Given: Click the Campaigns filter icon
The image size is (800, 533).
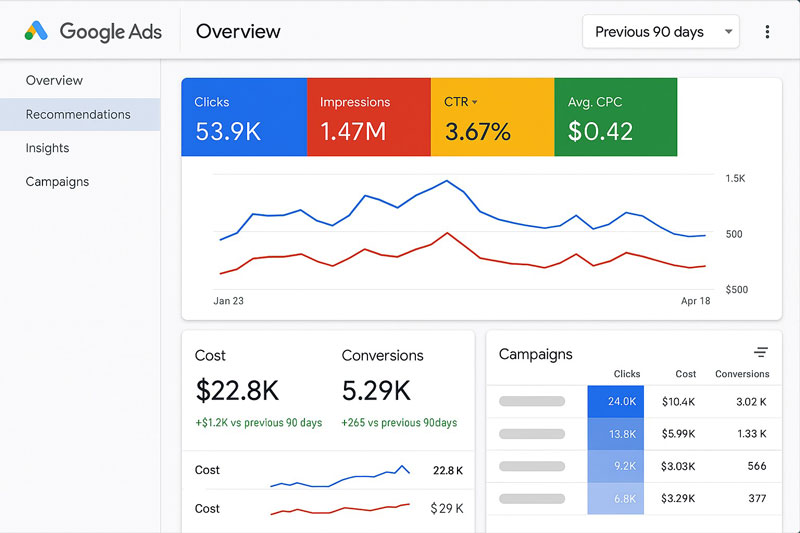Looking at the screenshot, I should (761, 353).
